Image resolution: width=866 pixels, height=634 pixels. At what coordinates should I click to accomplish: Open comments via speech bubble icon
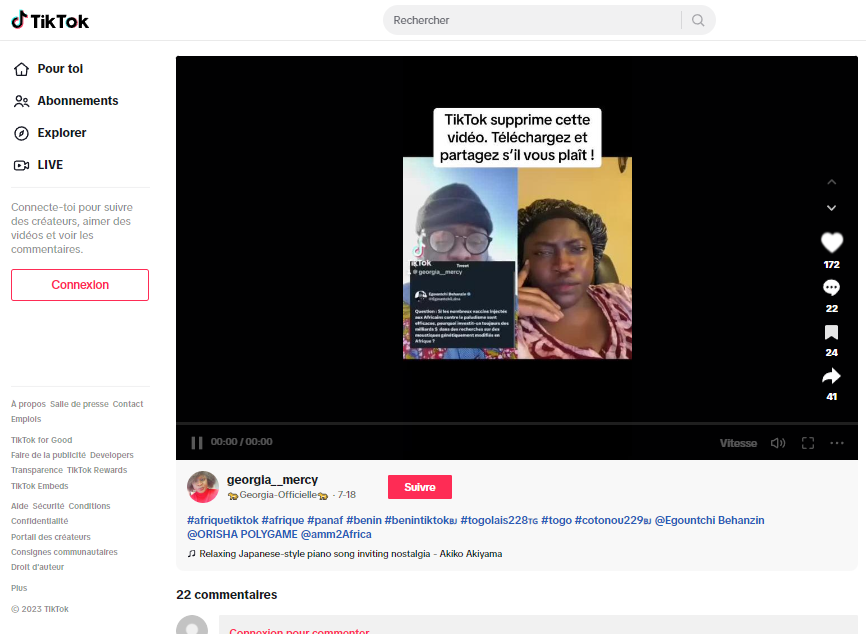point(832,287)
